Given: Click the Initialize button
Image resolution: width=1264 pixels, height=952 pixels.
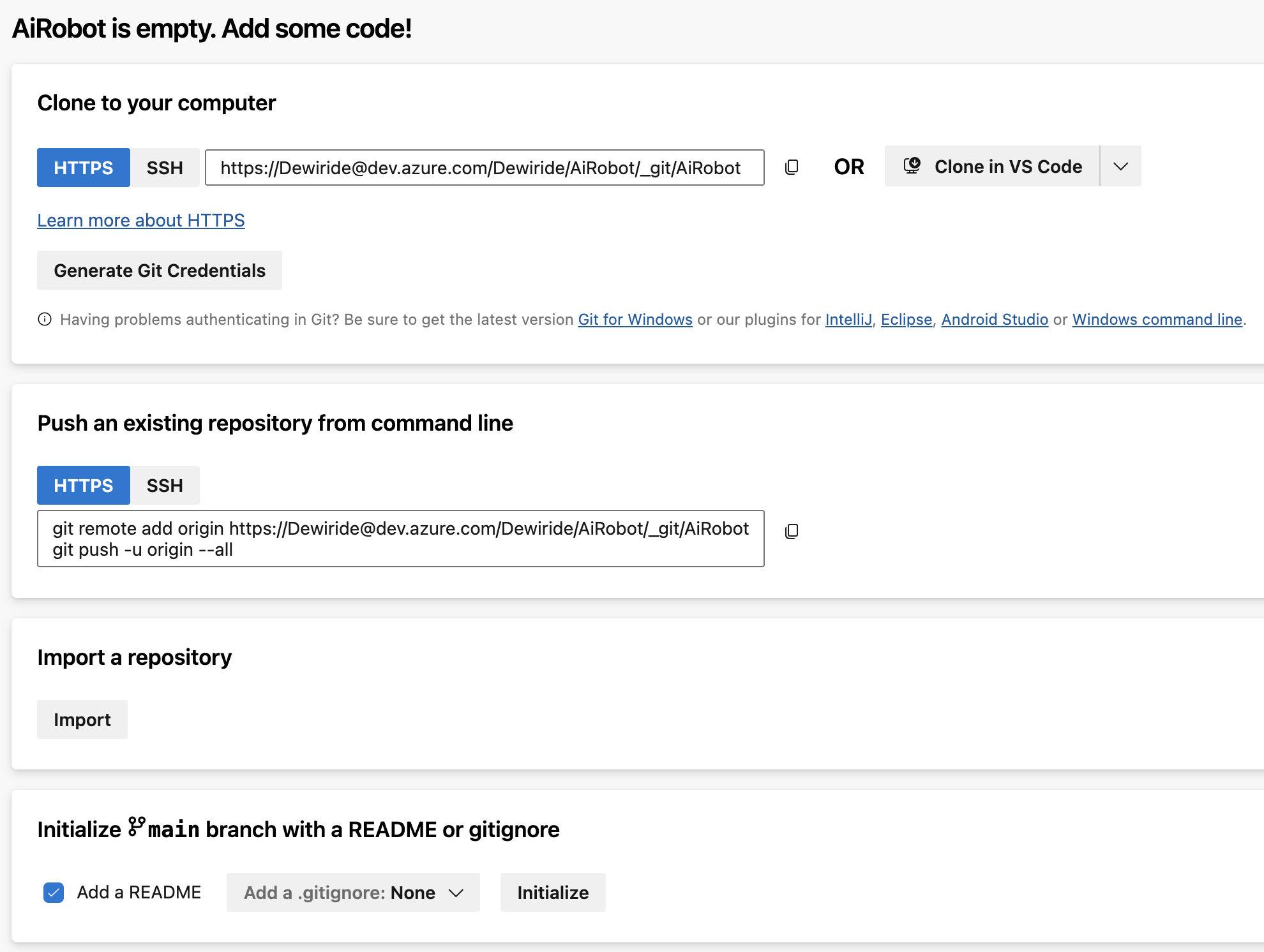Looking at the screenshot, I should click(x=552, y=892).
